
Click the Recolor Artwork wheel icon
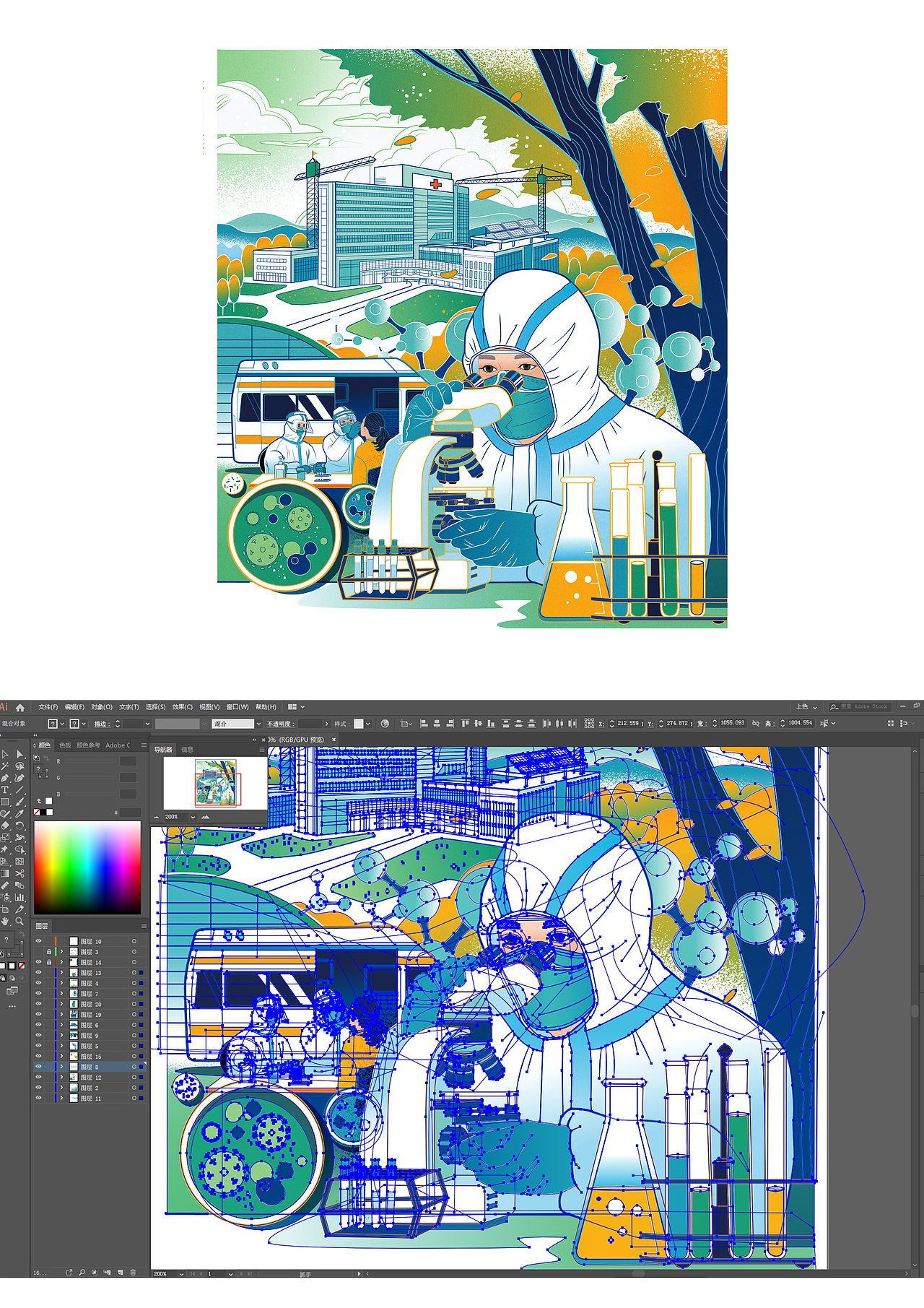click(385, 723)
